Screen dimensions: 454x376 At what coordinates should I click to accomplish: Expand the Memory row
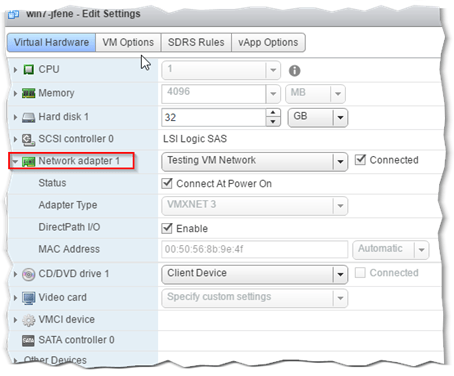point(15,93)
